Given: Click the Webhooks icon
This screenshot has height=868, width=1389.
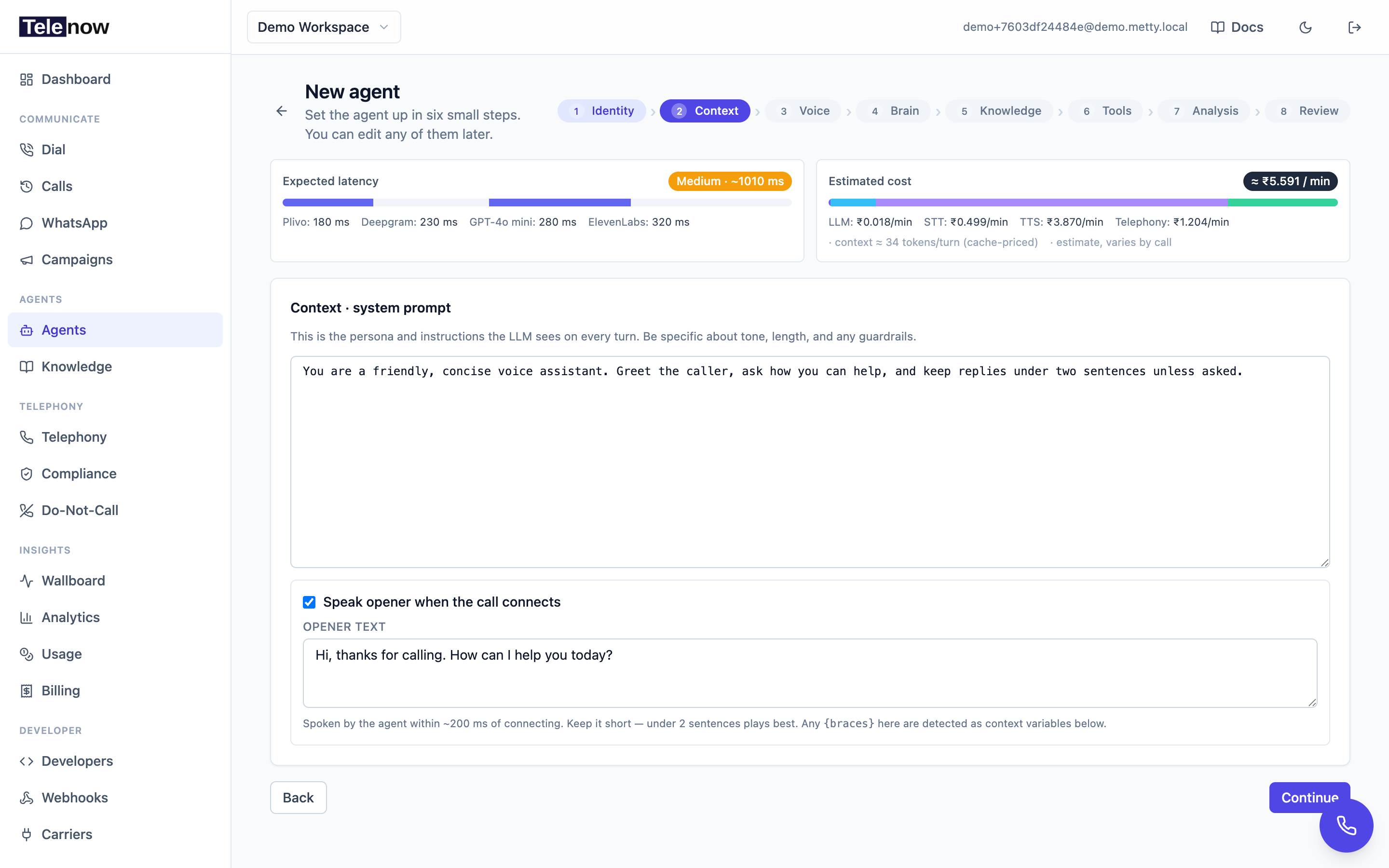Looking at the screenshot, I should (27, 798).
